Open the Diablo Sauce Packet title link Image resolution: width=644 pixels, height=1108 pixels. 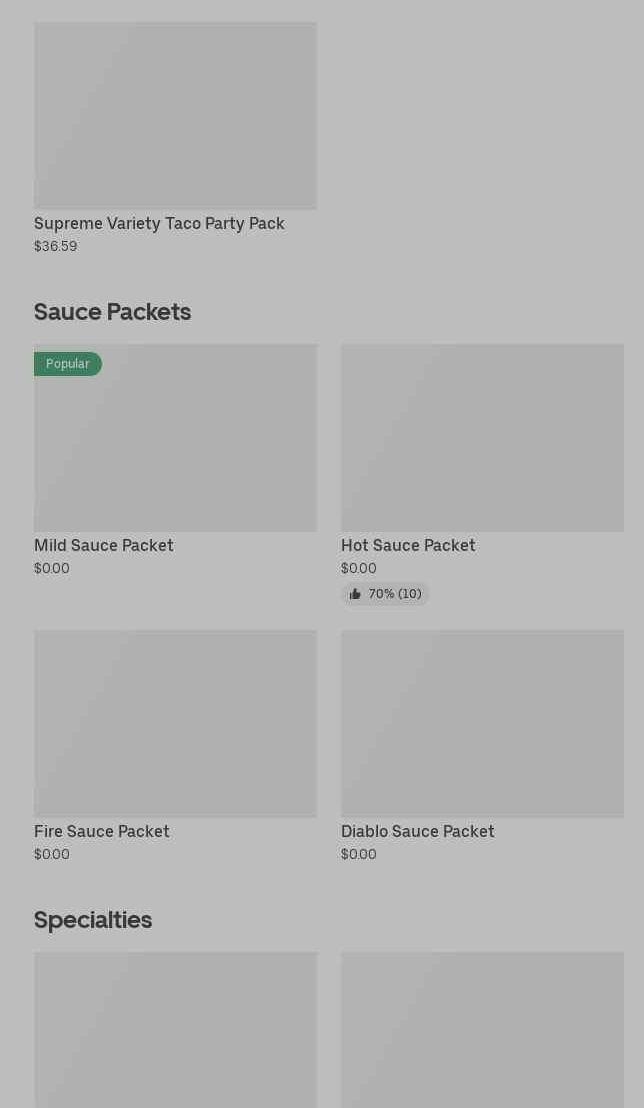[x=418, y=832]
